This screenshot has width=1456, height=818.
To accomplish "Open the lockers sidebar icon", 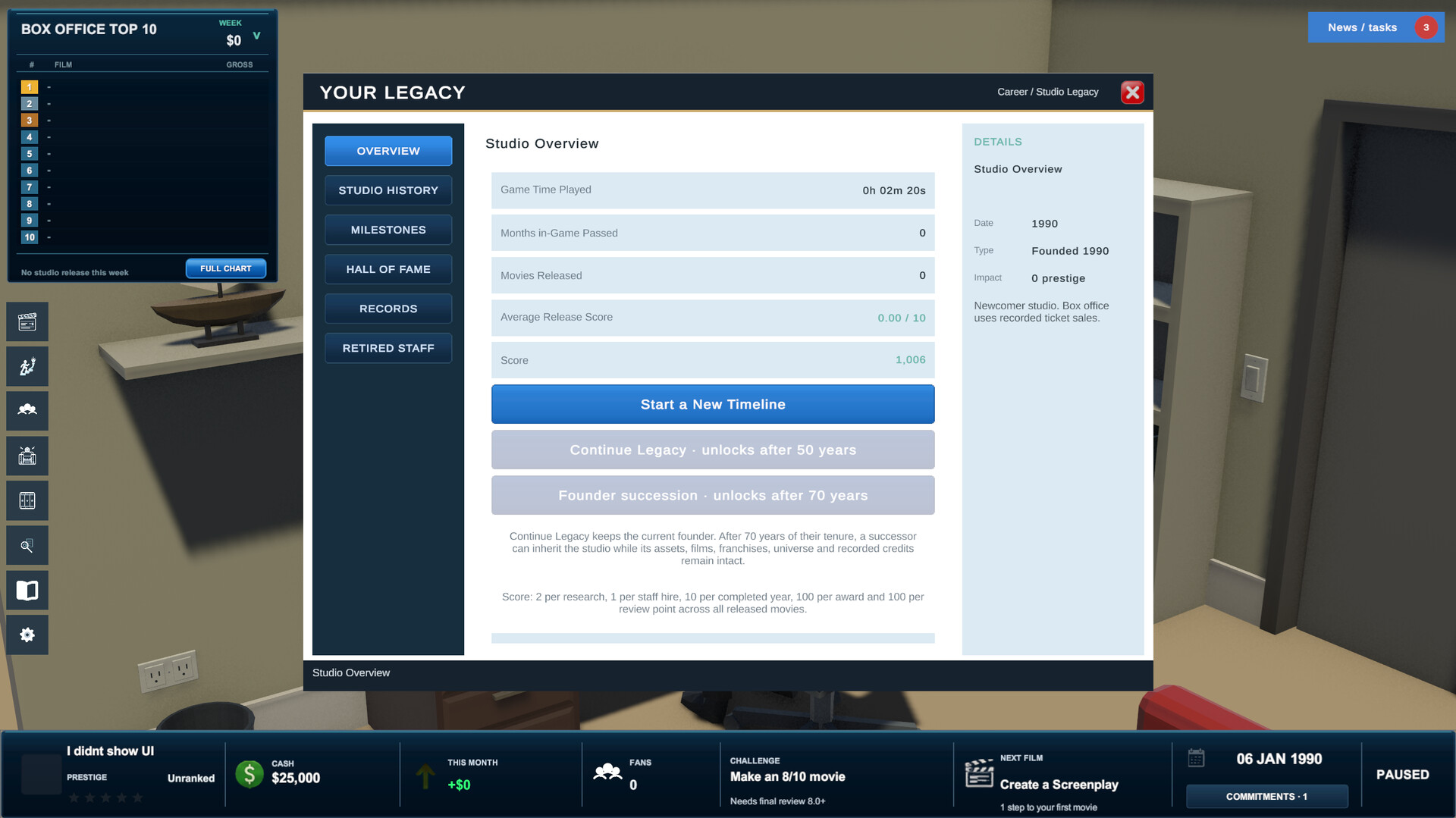I will coord(27,500).
